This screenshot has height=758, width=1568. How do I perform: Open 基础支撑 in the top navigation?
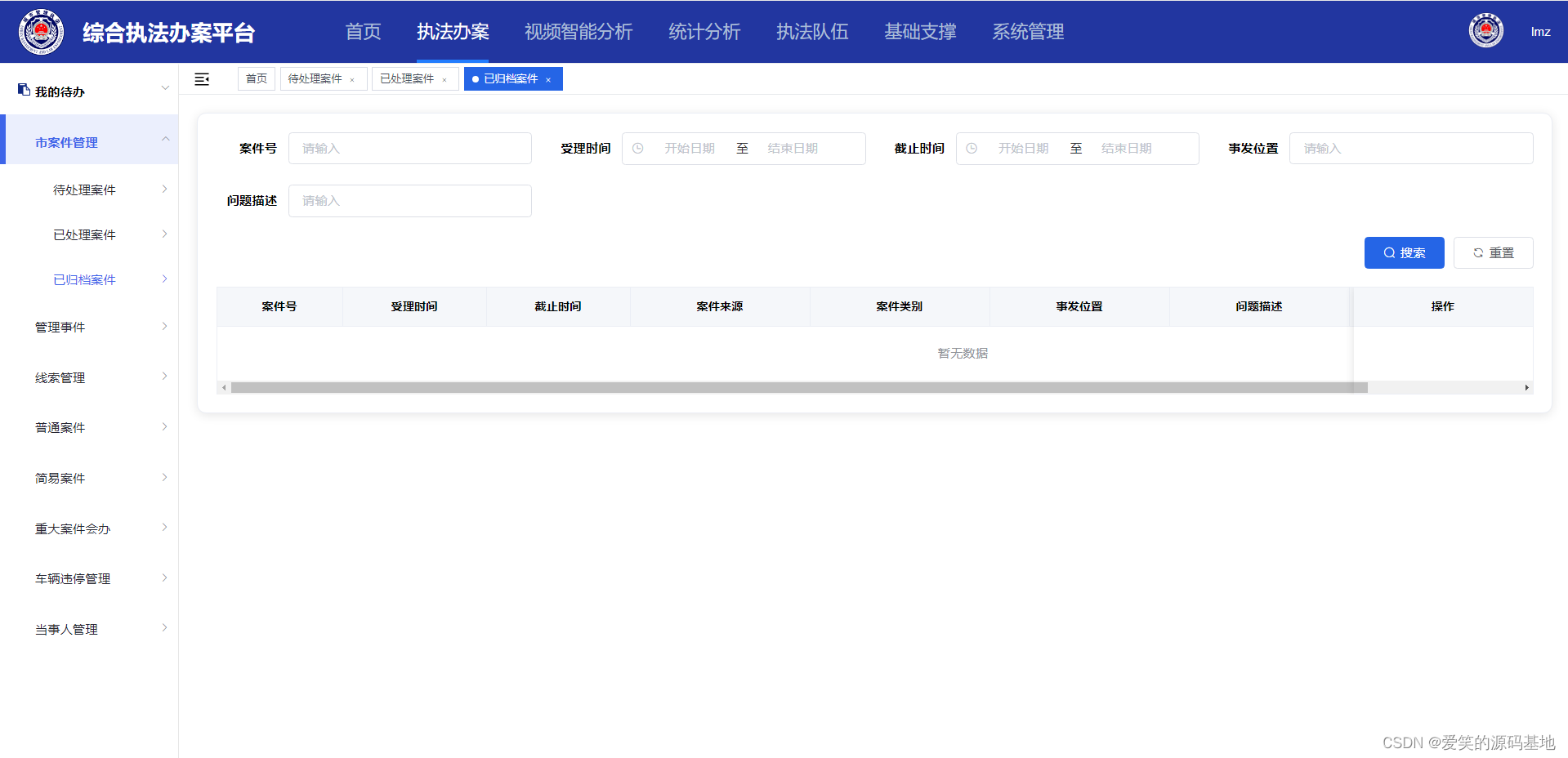tap(920, 32)
